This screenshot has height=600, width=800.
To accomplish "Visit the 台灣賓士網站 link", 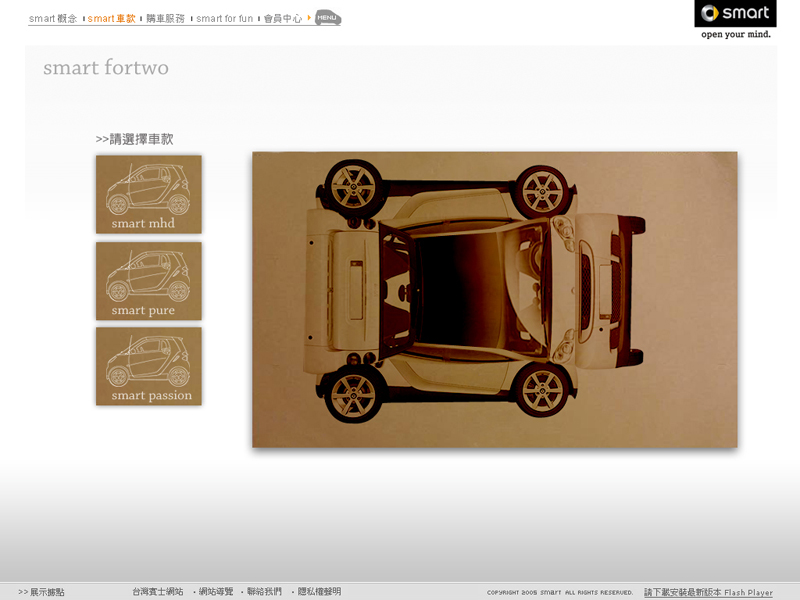I will pos(158,592).
